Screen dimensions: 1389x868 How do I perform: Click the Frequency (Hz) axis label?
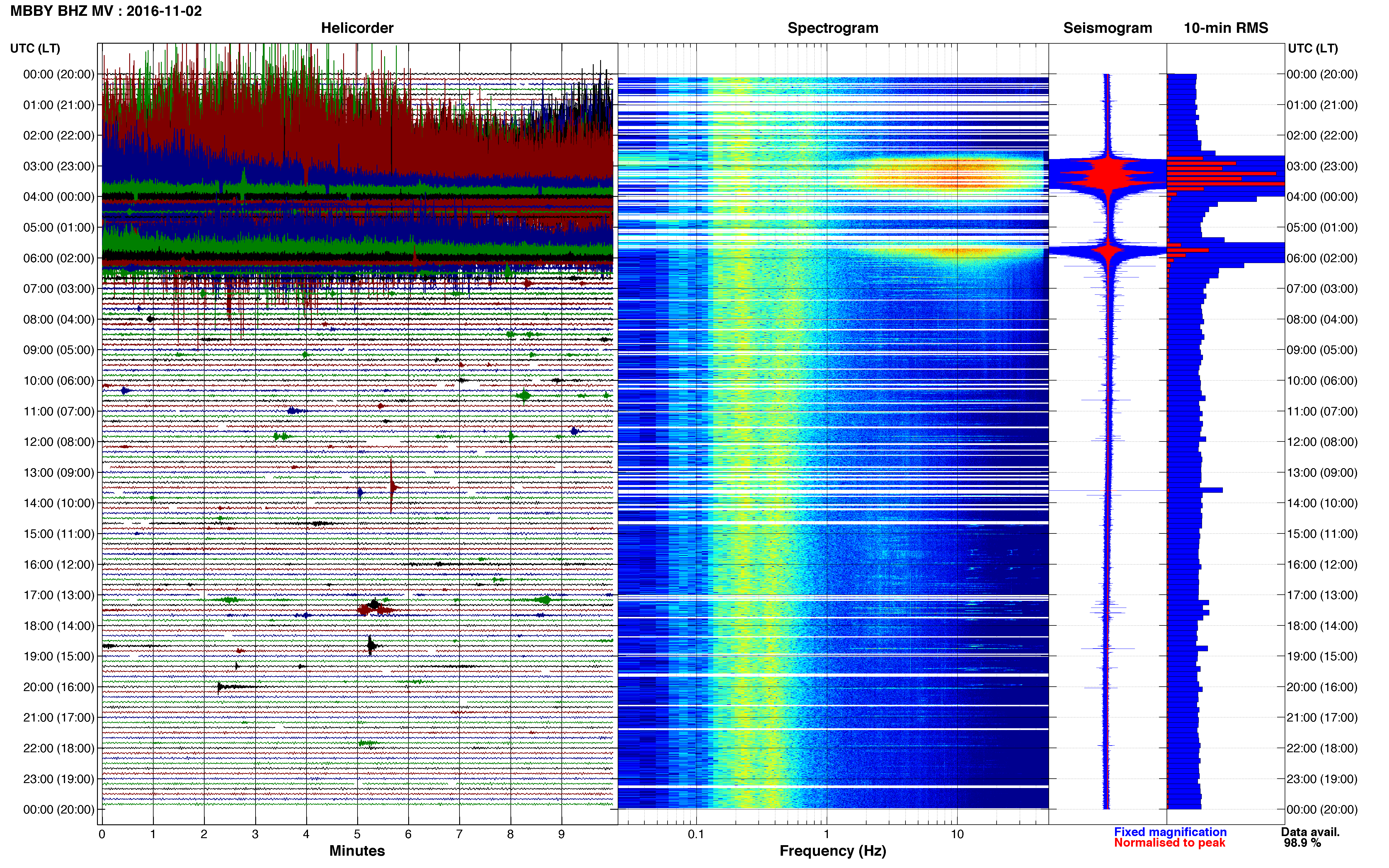(x=833, y=851)
